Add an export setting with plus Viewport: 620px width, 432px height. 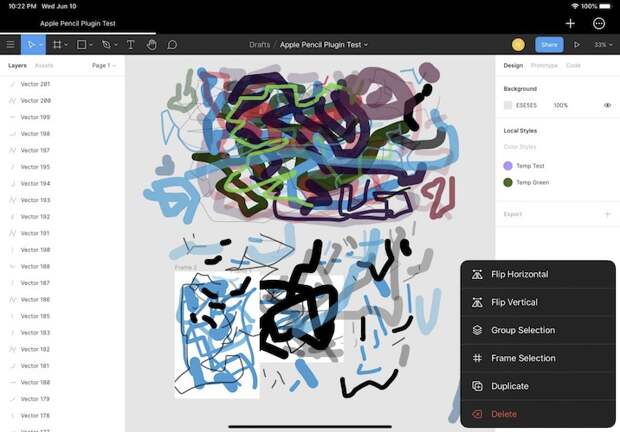coord(607,214)
